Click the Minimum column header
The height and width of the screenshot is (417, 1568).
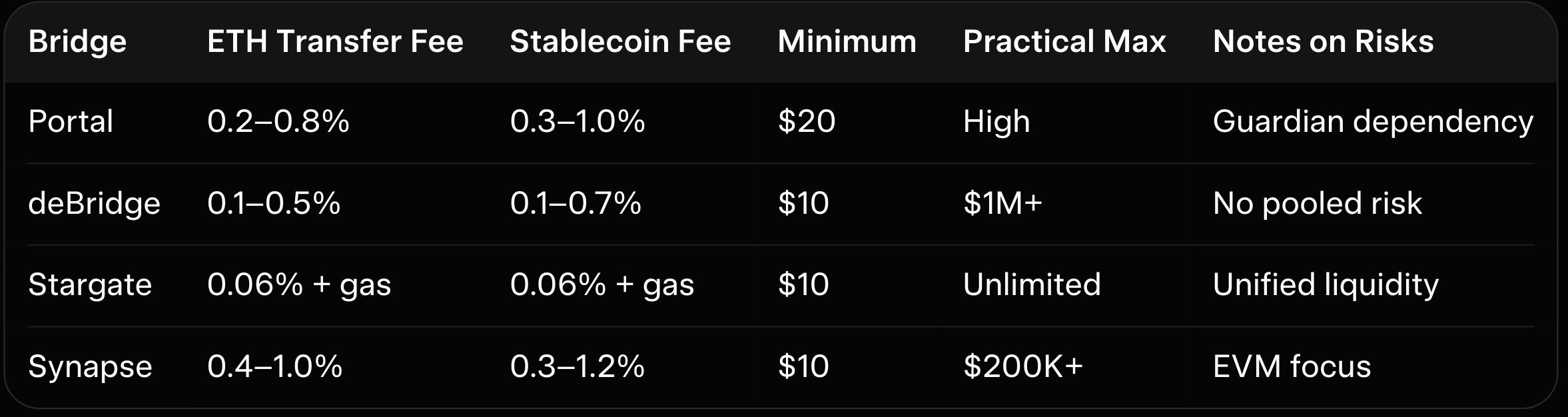pyautogui.click(x=847, y=42)
